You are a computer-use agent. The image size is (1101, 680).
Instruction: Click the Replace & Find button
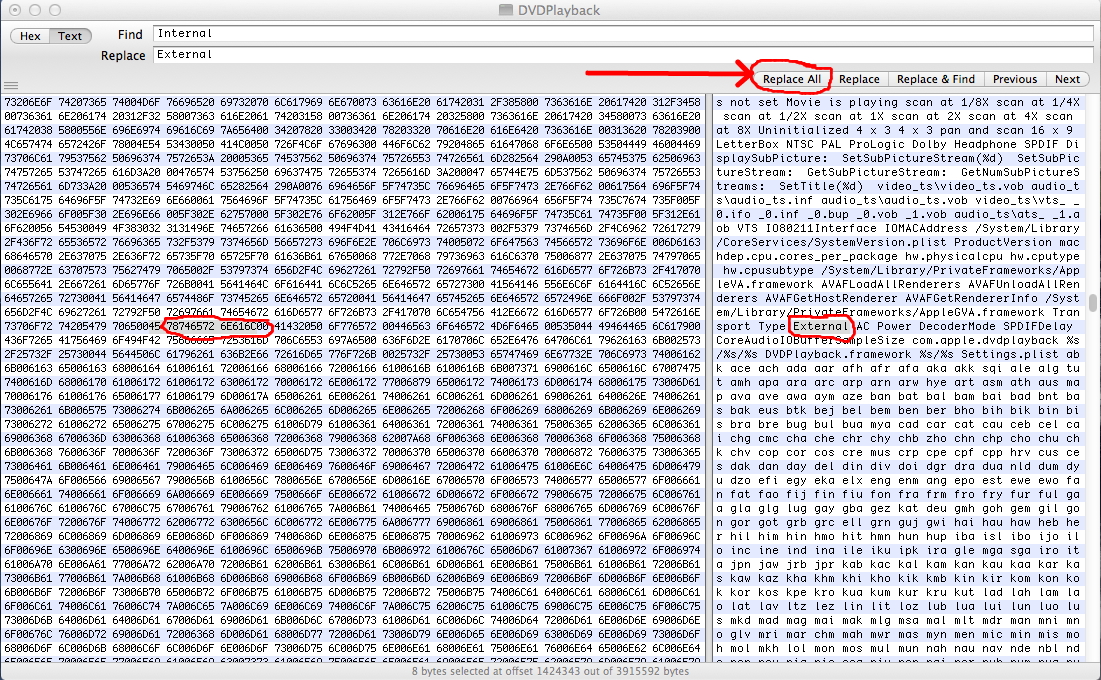pyautogui.click(x=935, y=79)
